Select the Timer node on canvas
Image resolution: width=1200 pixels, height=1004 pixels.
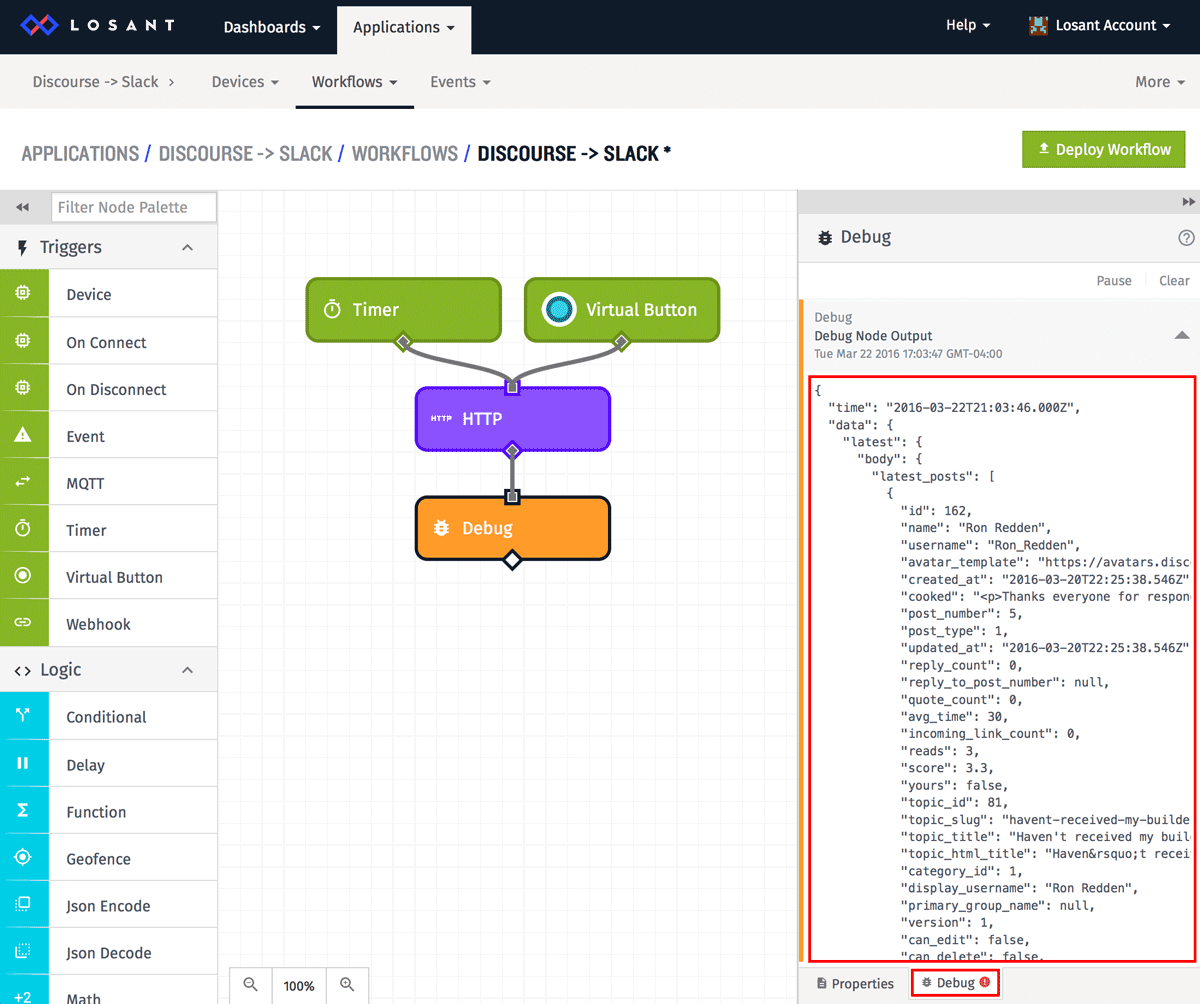[403, 310]
